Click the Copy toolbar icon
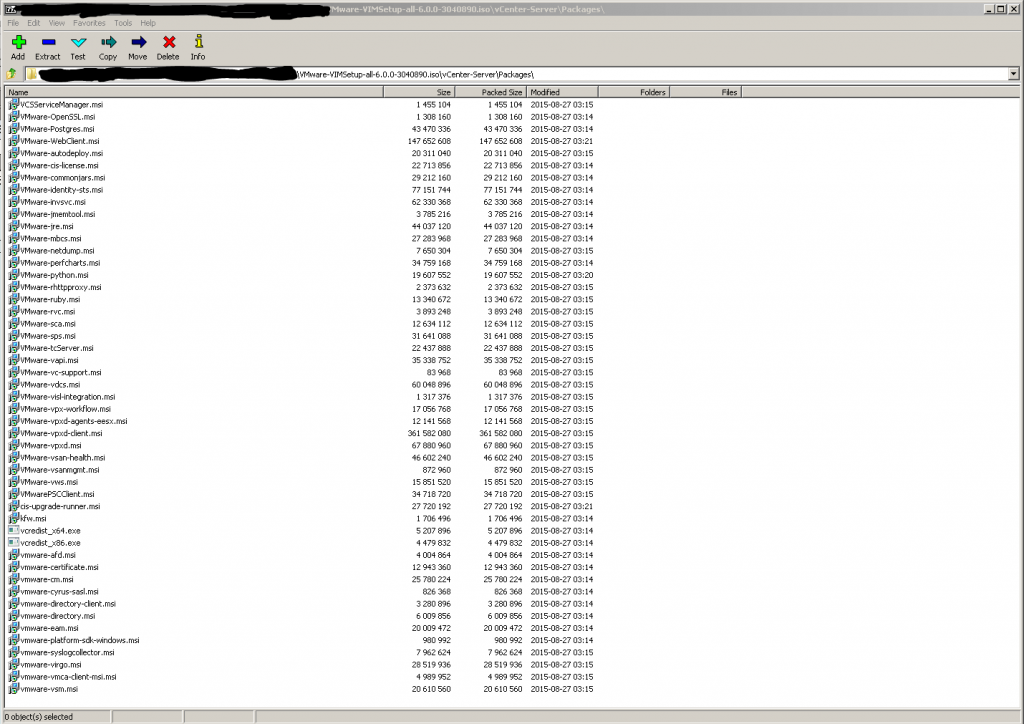 pyautogui.click(x=108, y=42)
